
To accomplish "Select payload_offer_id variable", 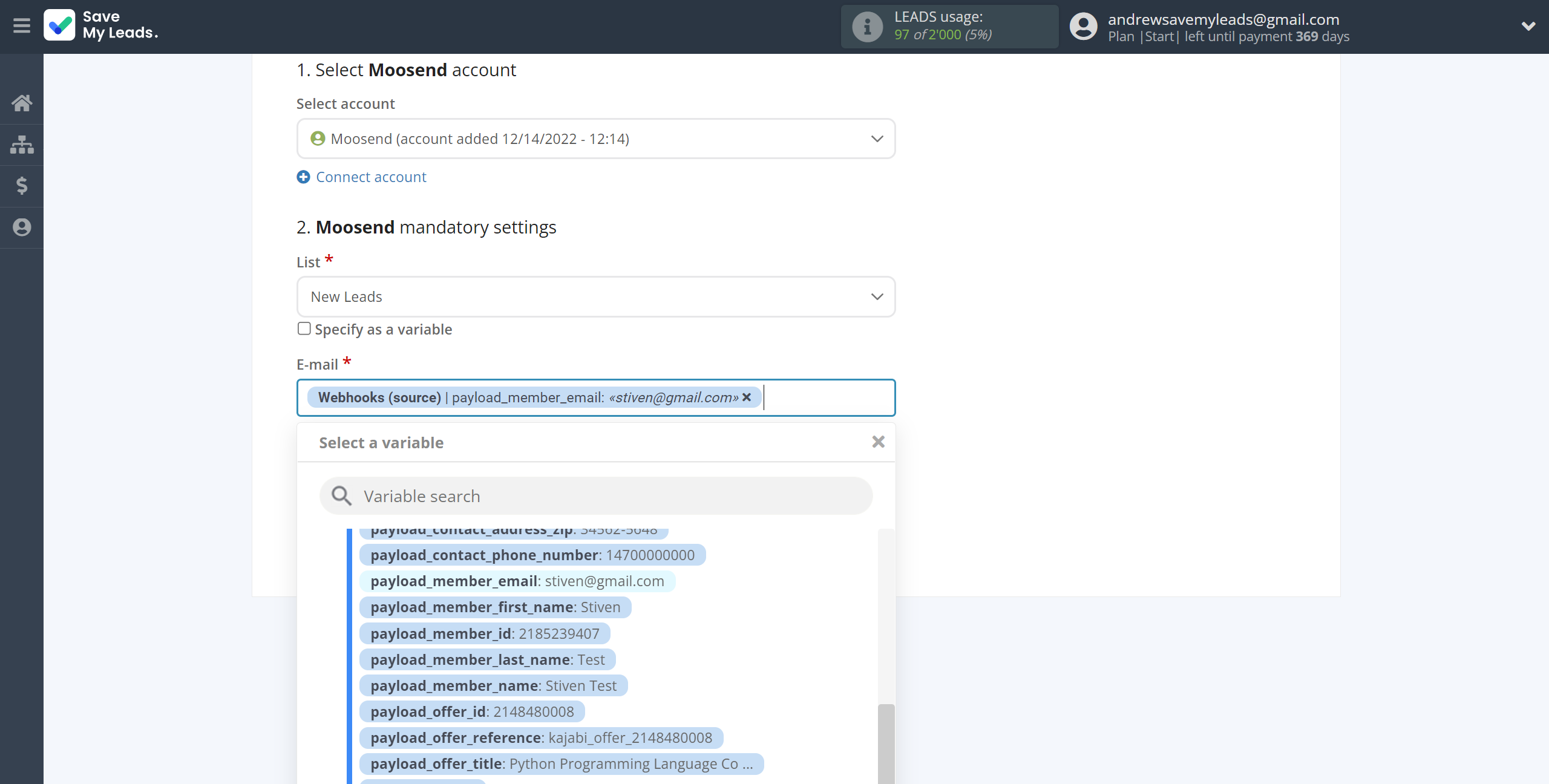I will coord(472,712).
